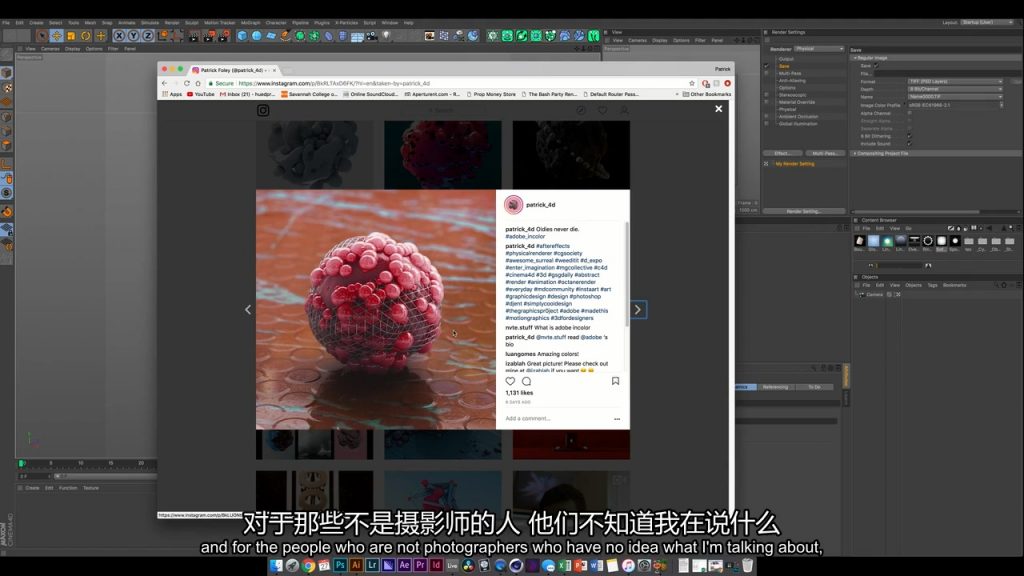1024x576 pixels.
Task: Open the Image Color Profile selector
Action: click(954, 105)
